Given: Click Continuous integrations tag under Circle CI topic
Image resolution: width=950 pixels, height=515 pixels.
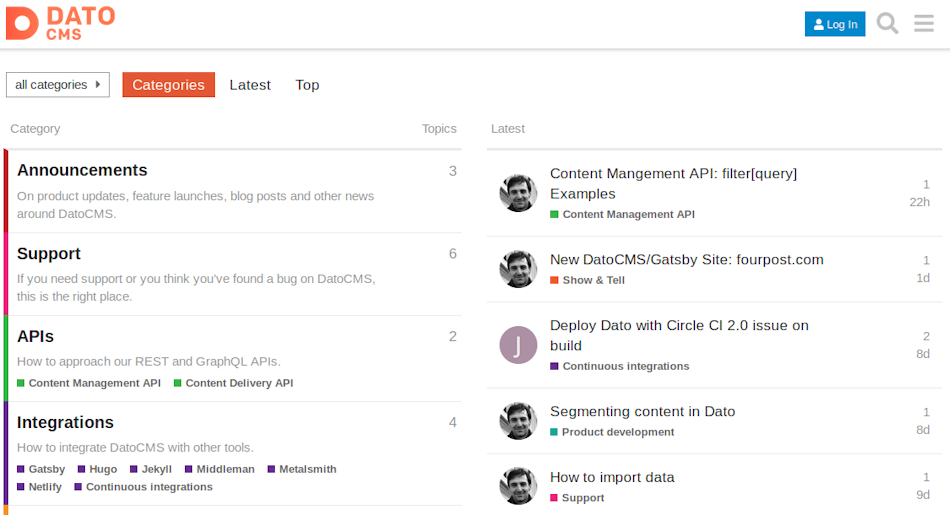Looking at the screenshot, I should (620, 366).
